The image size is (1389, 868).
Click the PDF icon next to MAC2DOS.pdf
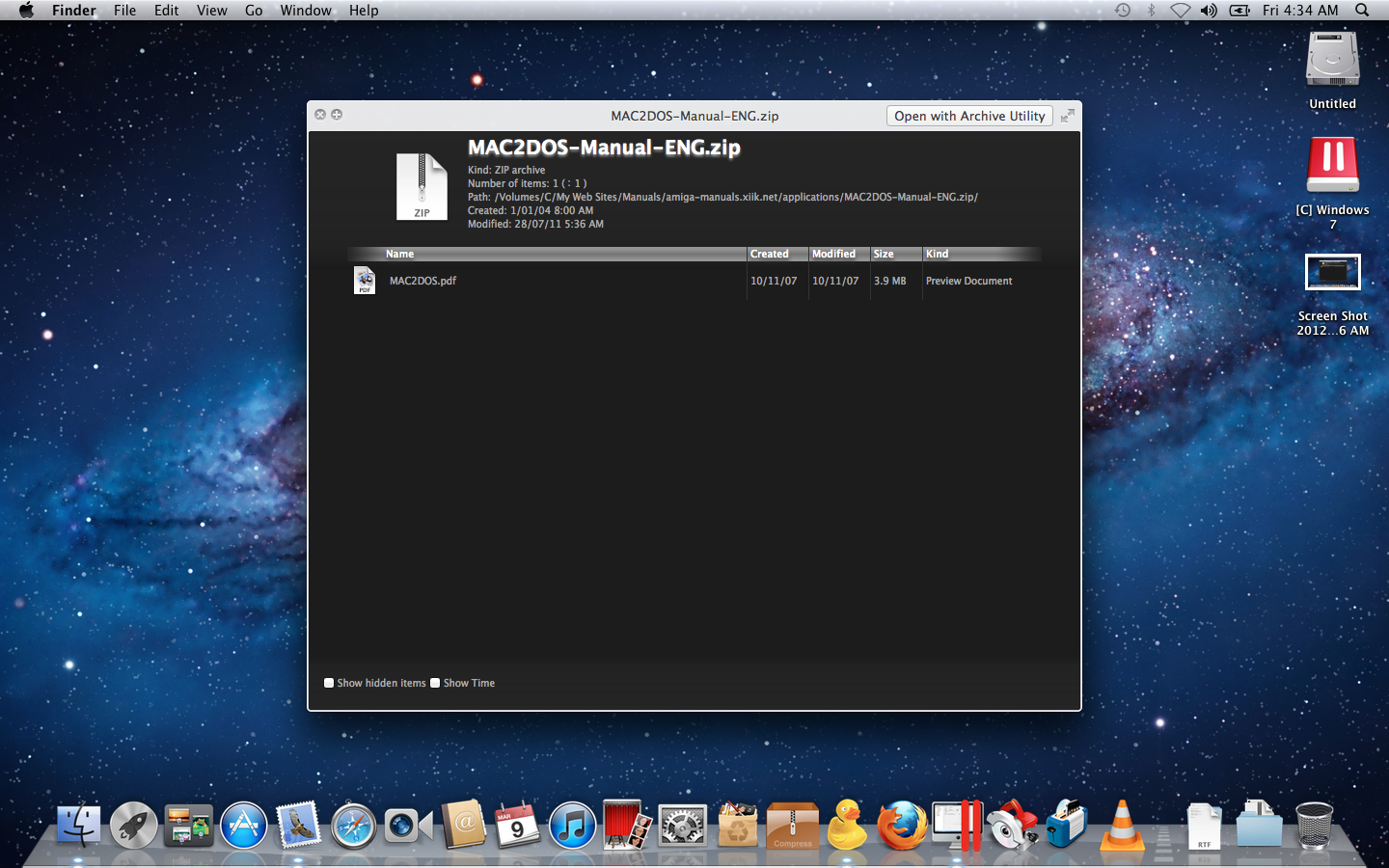pyautogui.click(x=365, y=281)
